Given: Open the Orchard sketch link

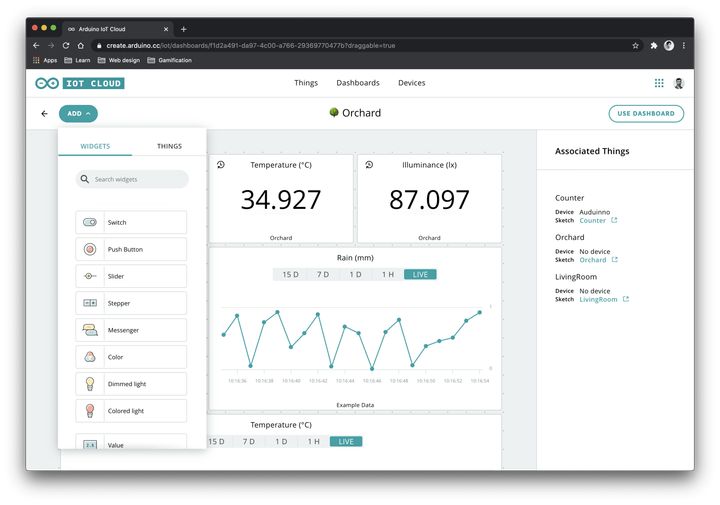Looking at the screenshot, I should coord(593,260).
